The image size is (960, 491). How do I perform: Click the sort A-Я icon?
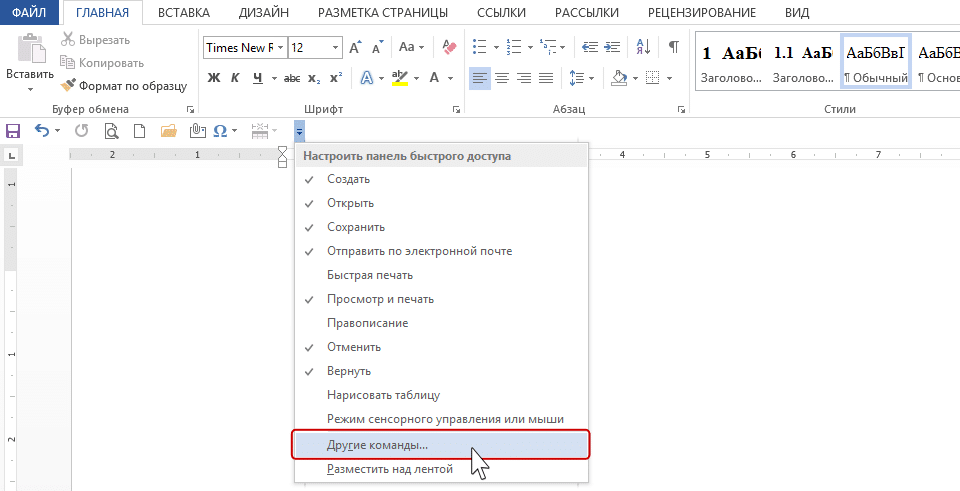click(645, 47)
